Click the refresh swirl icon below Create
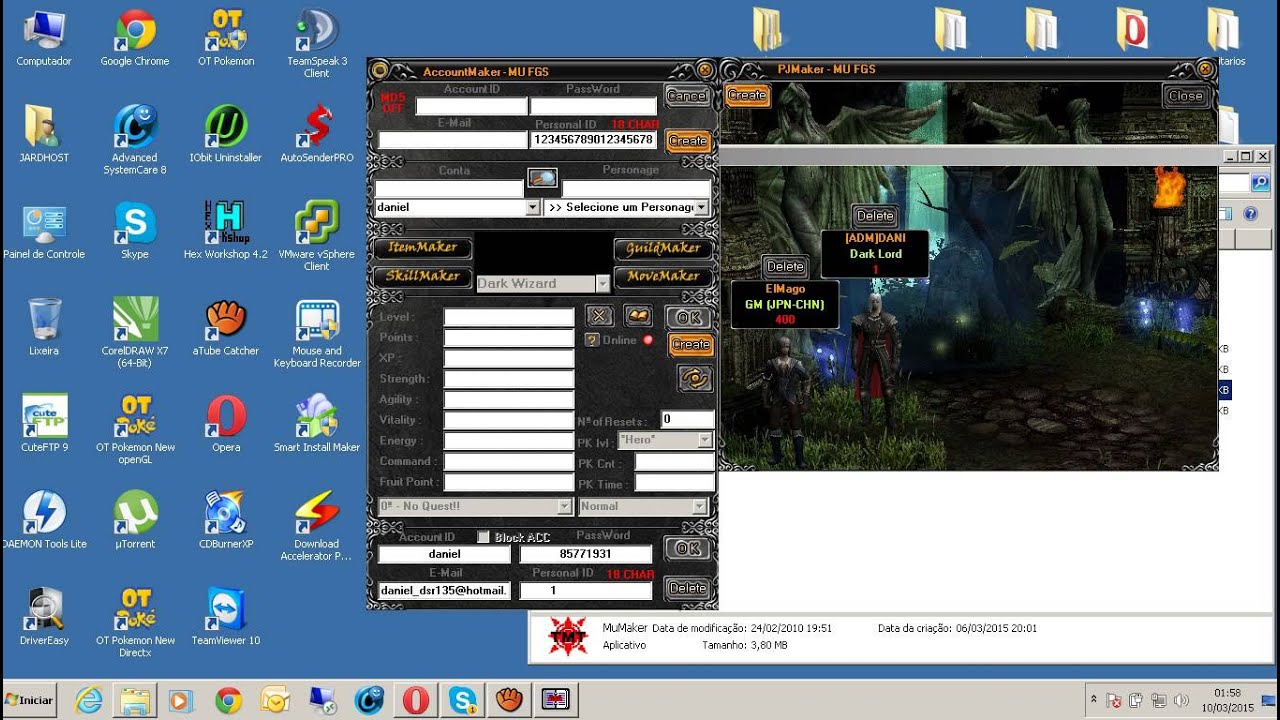1280x720 pixels. pos(694,378)
